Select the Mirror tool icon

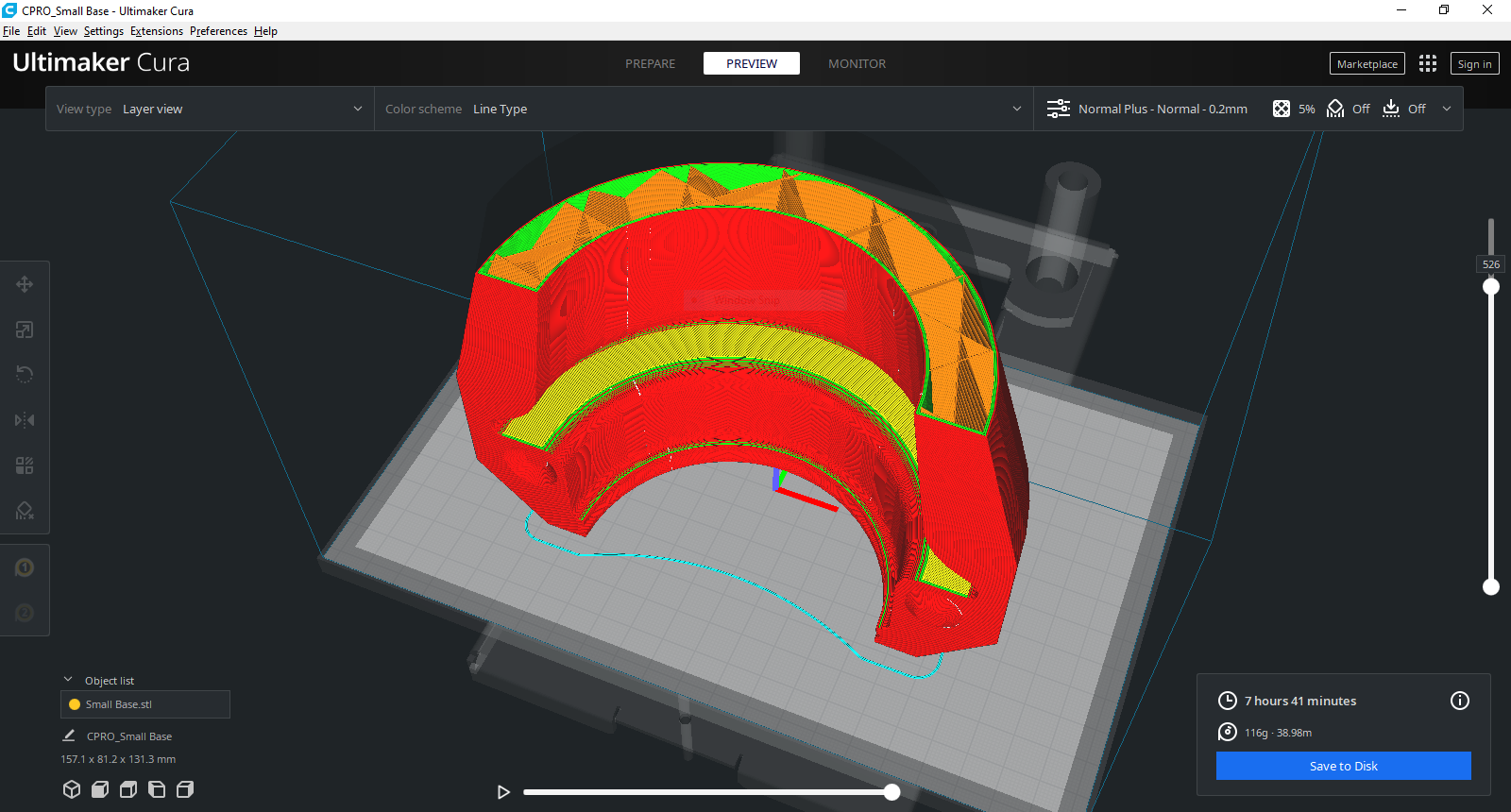point(25,420)
